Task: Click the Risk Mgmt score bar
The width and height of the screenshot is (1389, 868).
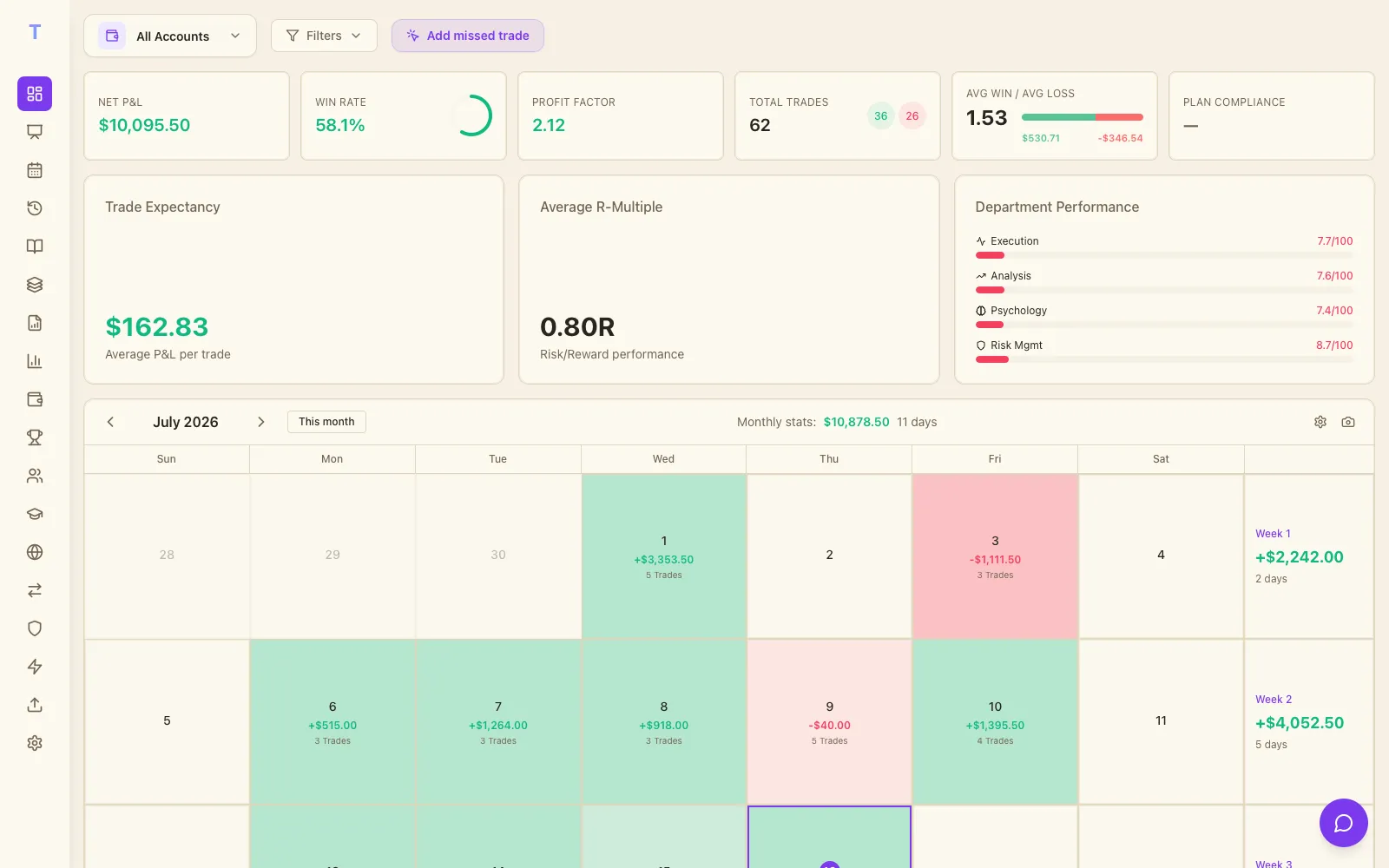Action: click(x=1164, y=359)
